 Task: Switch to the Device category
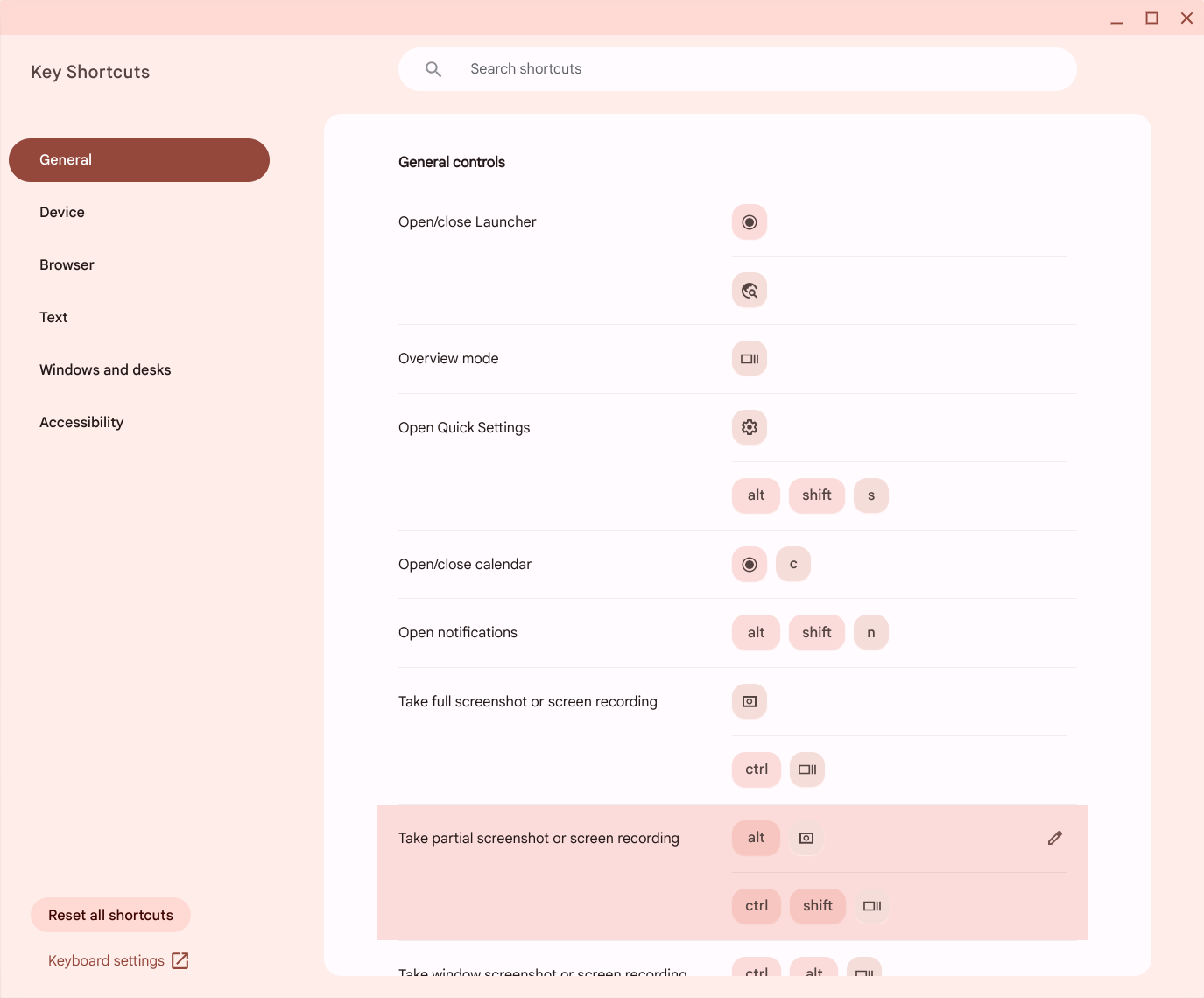tap(62, 213)
